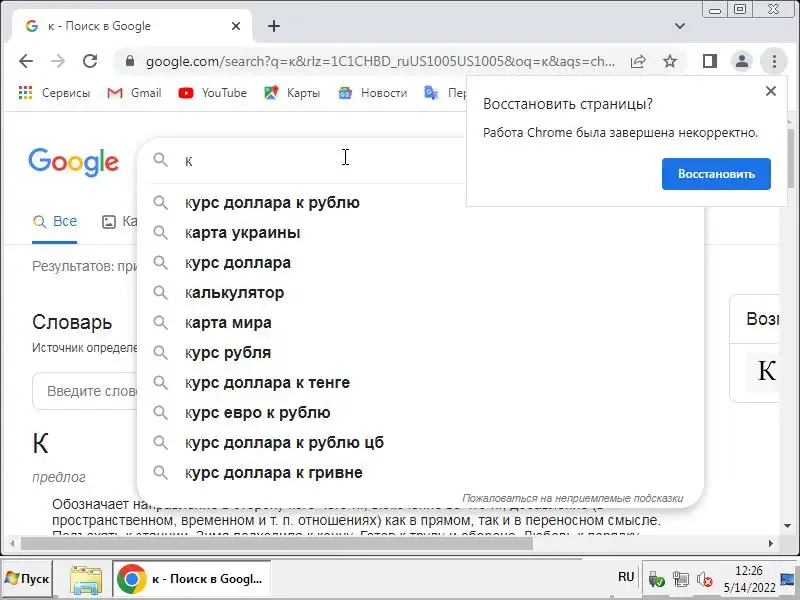The height and width of the screenshot is (600, 800).
Task: Bookmark this page with the star icon
Action: click(670, 61)
